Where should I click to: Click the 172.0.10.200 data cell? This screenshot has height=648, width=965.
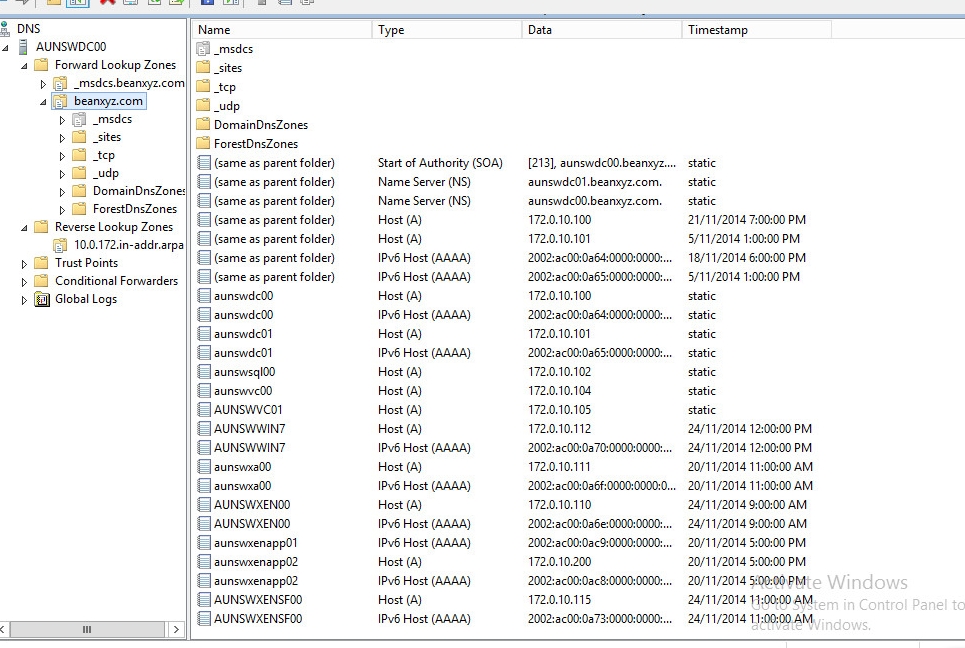click(x=559, y=562)
